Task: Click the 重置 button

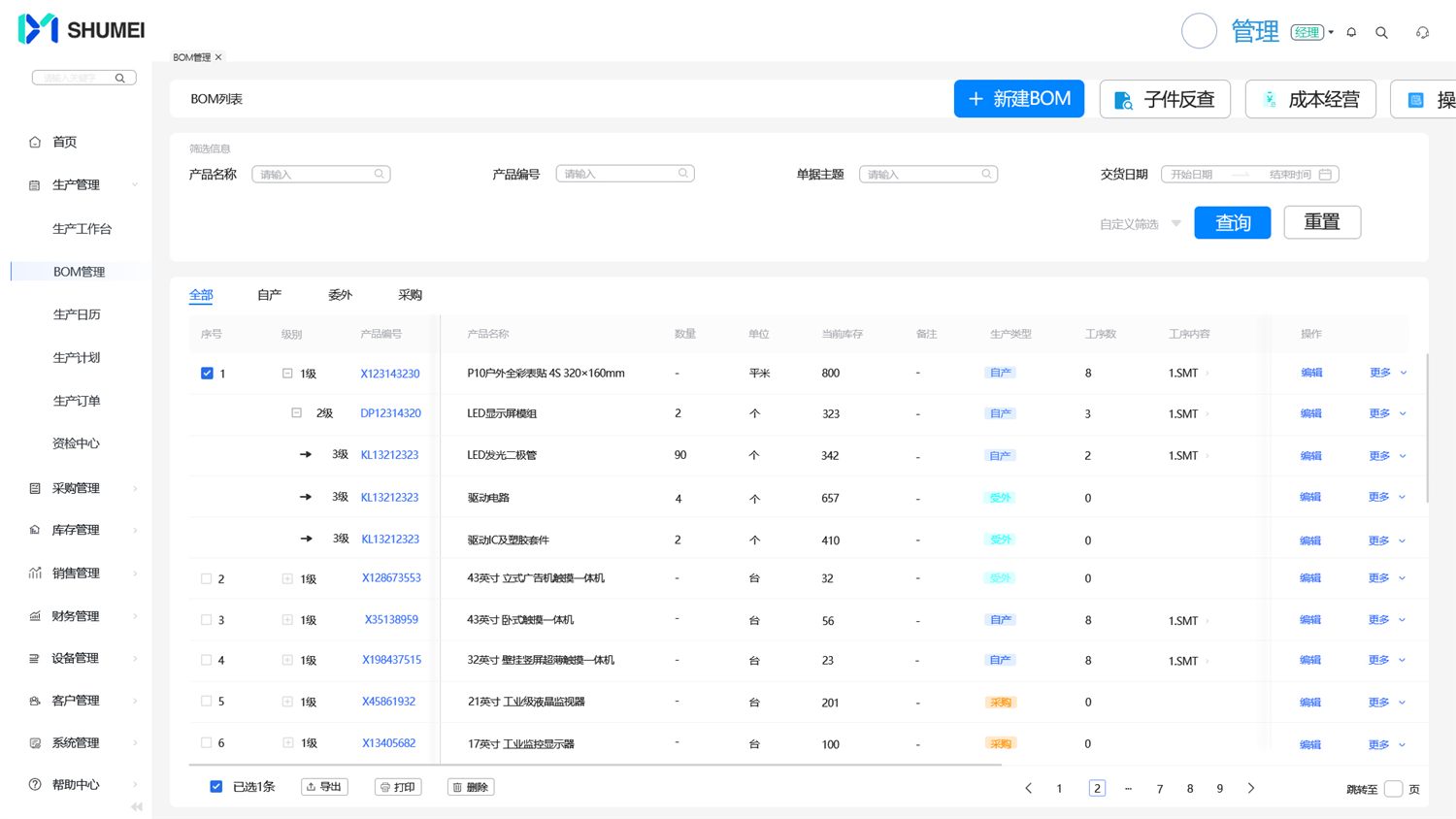Action: pos(1322,222)
